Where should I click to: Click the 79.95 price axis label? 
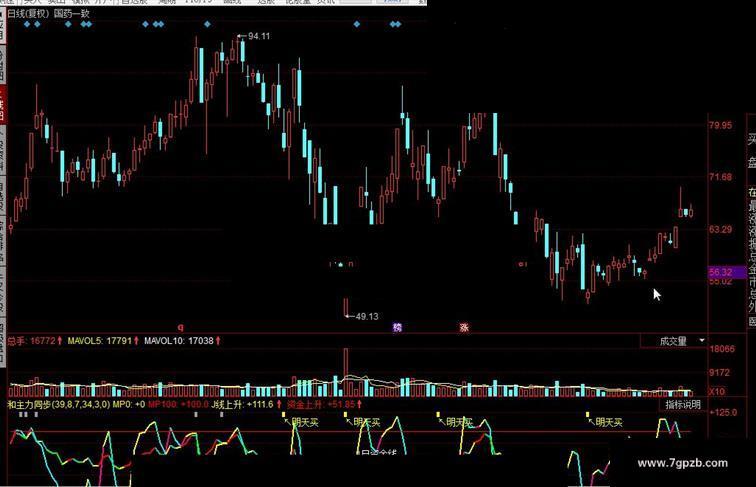click(x=720, y=125)
